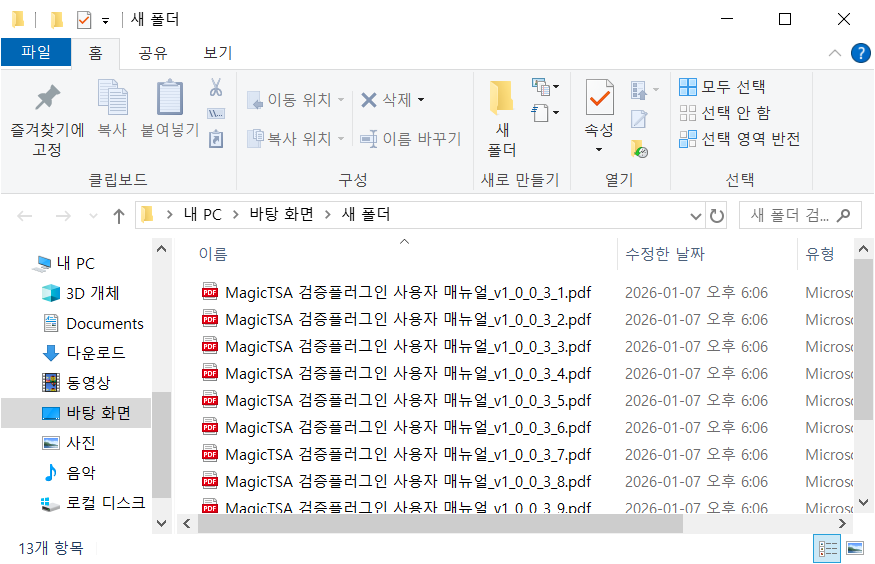This screenshot has width=875, height=564.
Task: Click the scissors cut icon
Action: click(x=216, y=88)
